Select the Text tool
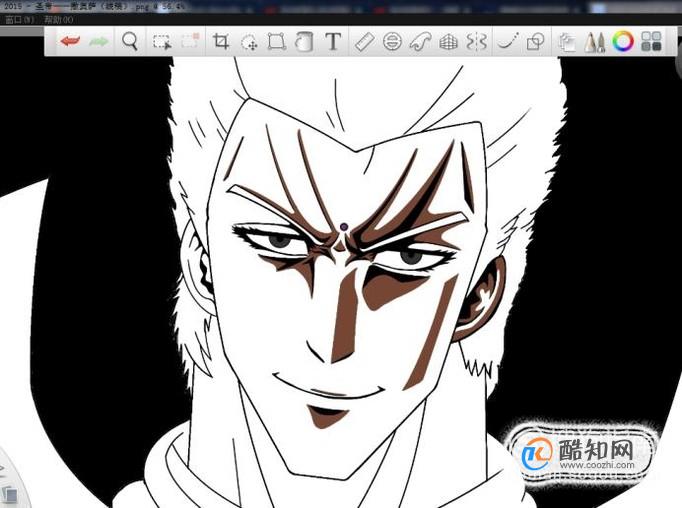The image size is (682, 508). [333, 42]
